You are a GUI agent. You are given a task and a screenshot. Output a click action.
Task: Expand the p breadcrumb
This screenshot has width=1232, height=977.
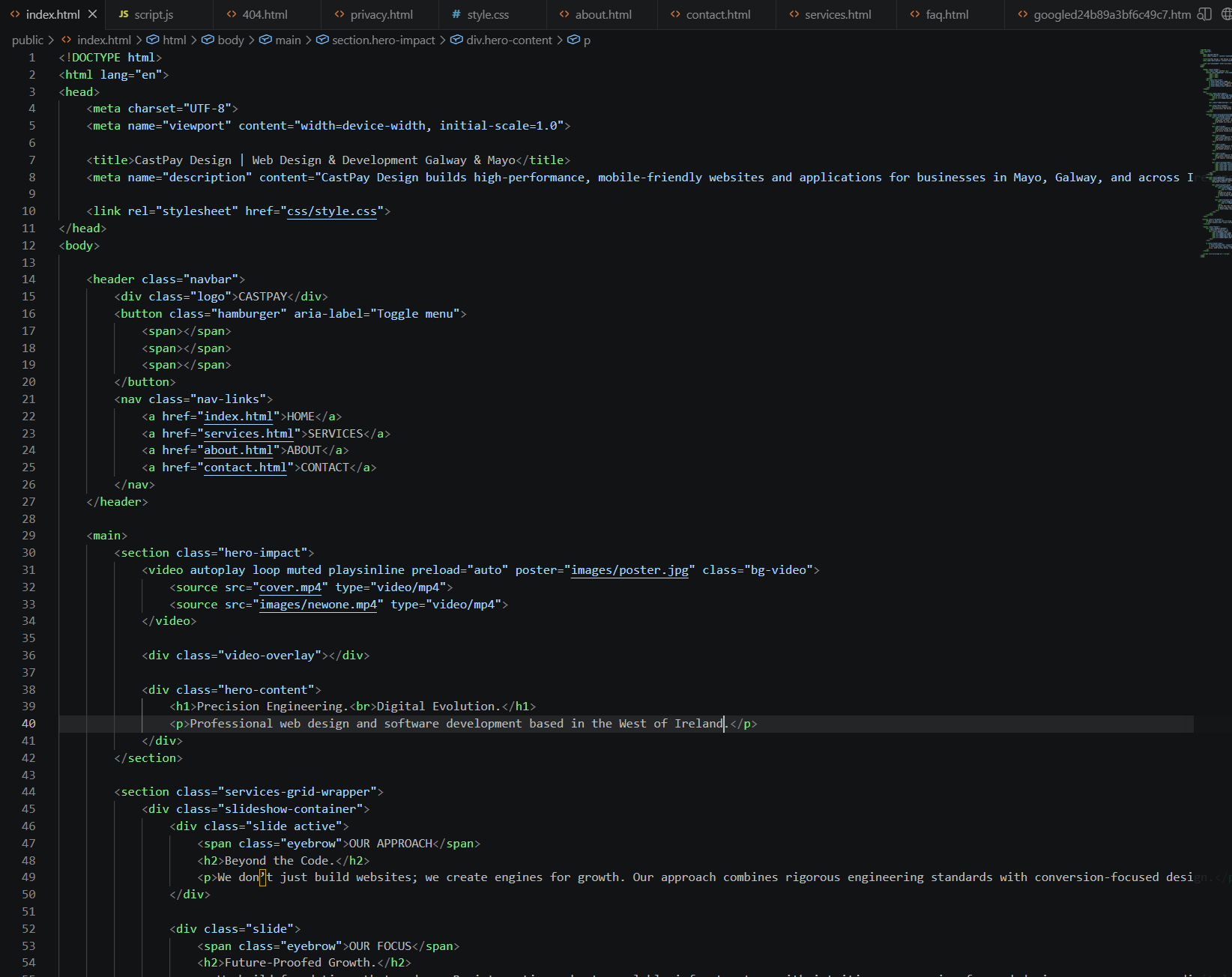tap(587, 40)
